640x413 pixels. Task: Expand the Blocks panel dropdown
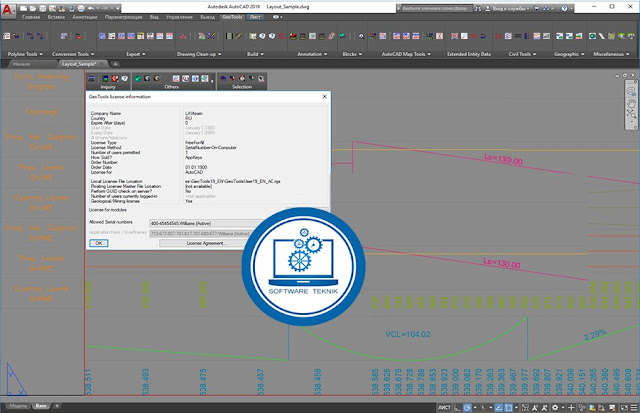point(360,54)
